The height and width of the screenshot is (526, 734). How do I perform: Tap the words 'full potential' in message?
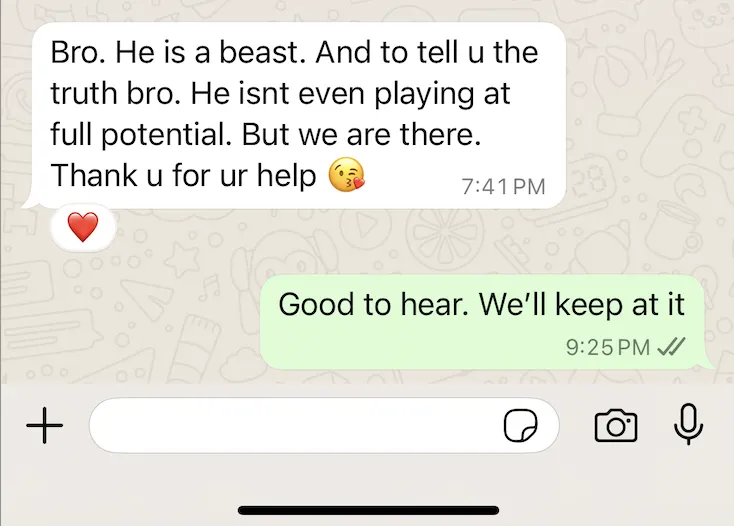[141, 135]
